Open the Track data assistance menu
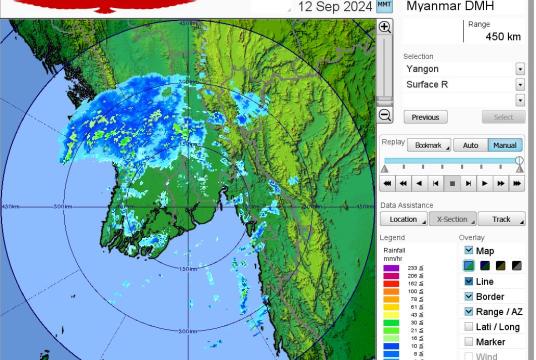536x360 pixels. tap(502, 219)
